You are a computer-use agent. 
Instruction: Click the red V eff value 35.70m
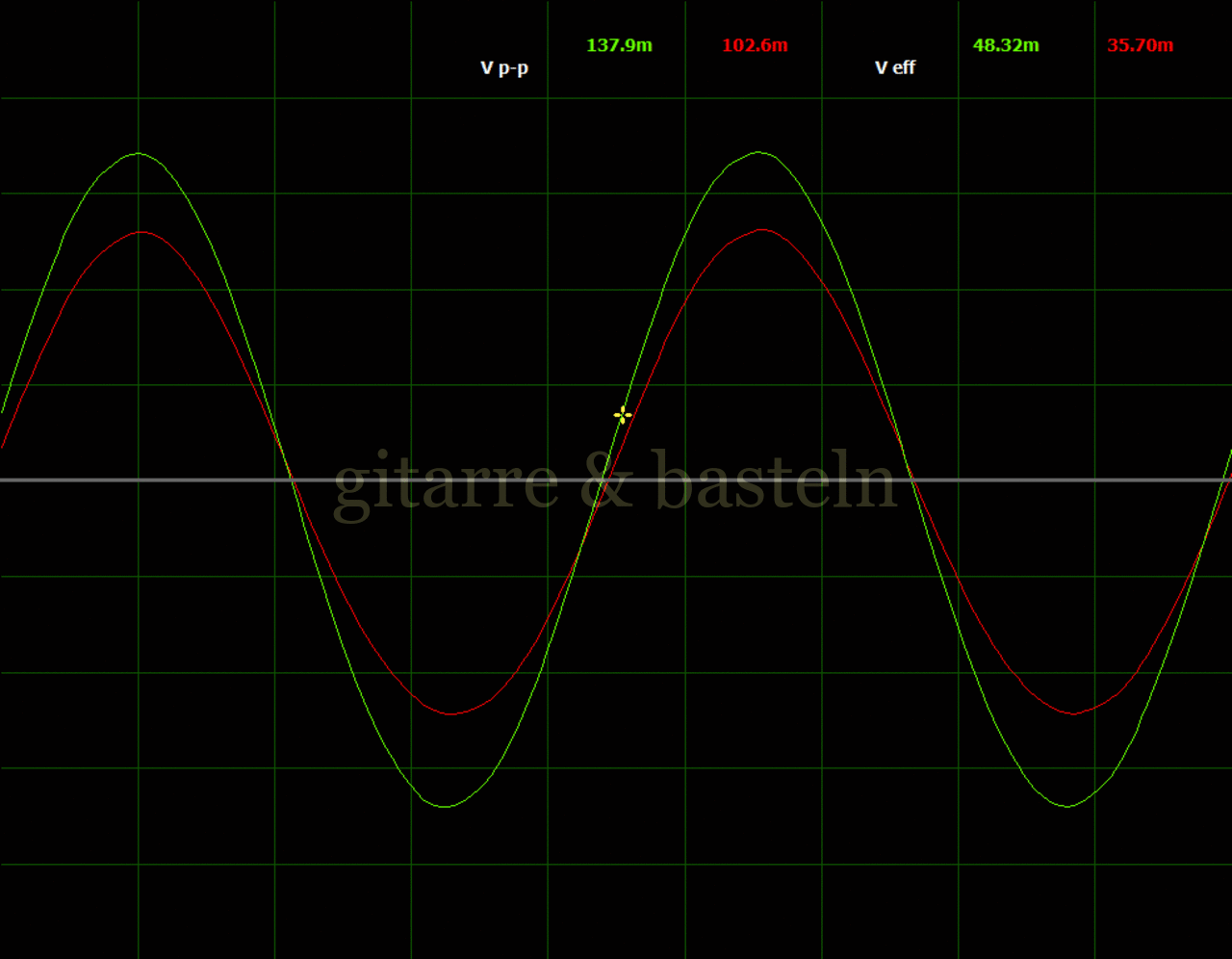point(1140,45)
